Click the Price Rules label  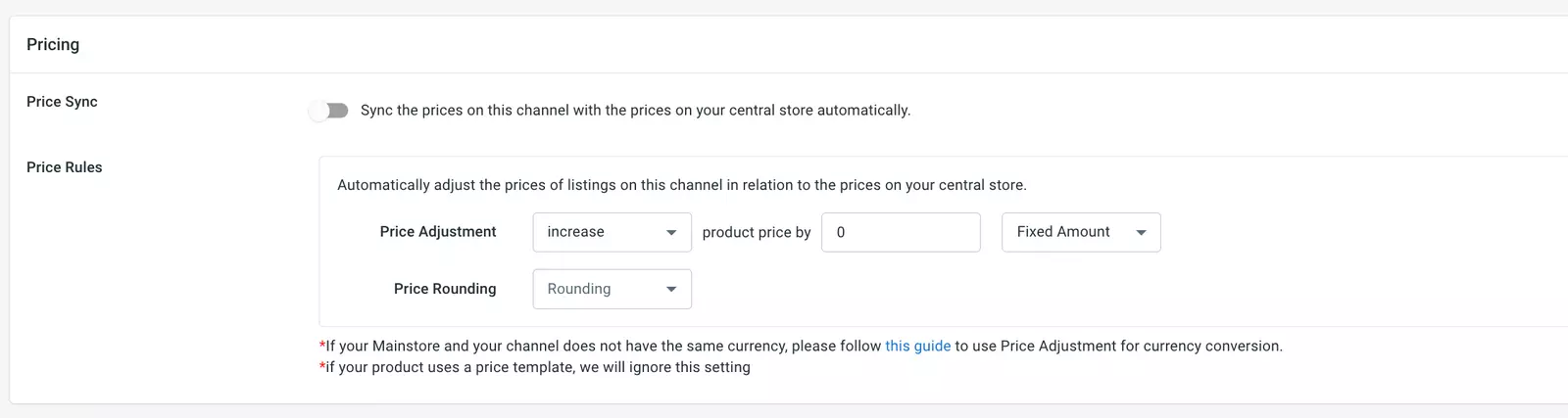(65, 167)
